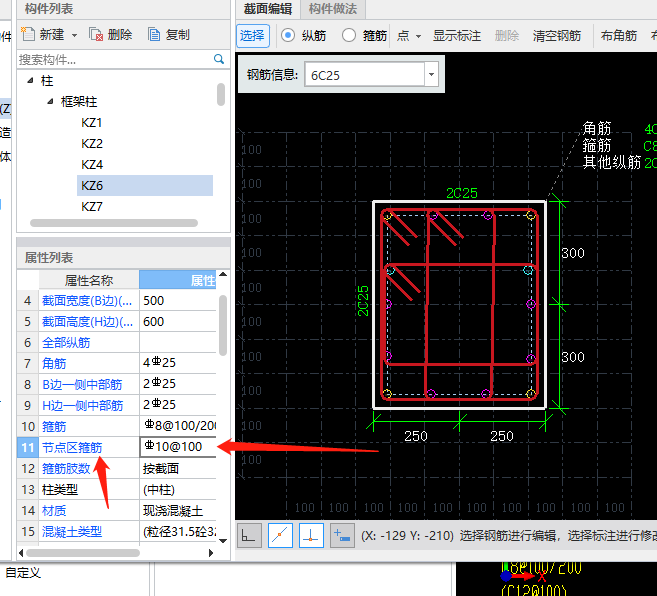This screenshot has height=596, width=657.
Task: Open the 点 placement mode dropdown
Action: tap(418, 36)
